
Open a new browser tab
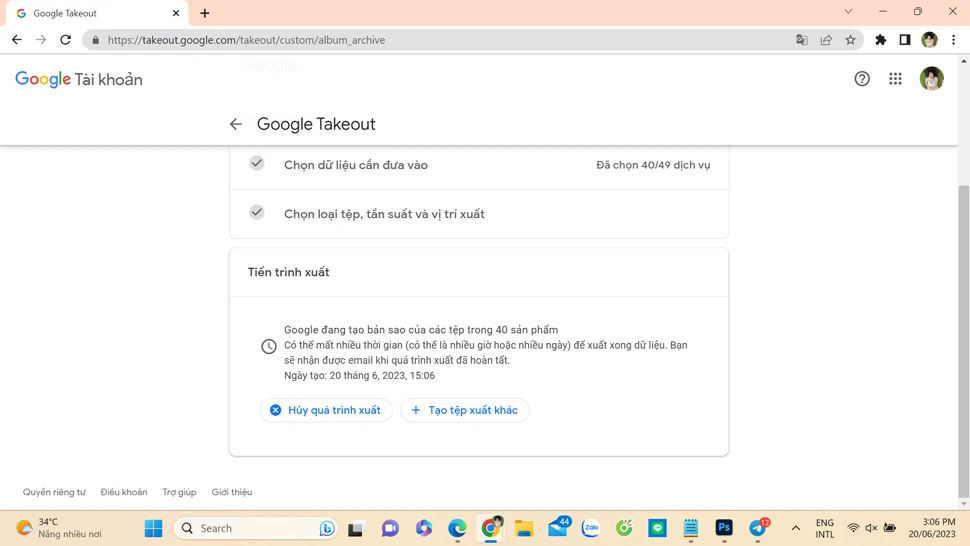tap(205, 13)
